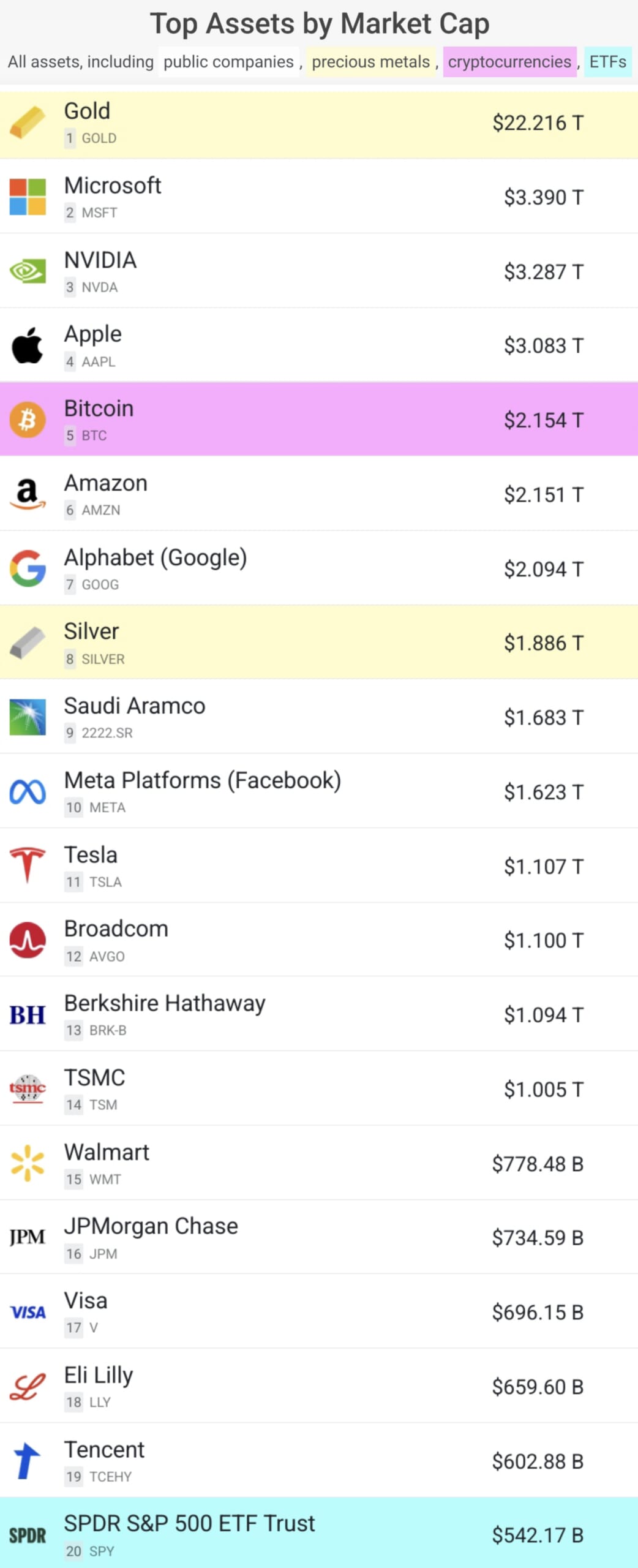
Task: Click the Bitcoin coin icon
Action: [28, 420]
